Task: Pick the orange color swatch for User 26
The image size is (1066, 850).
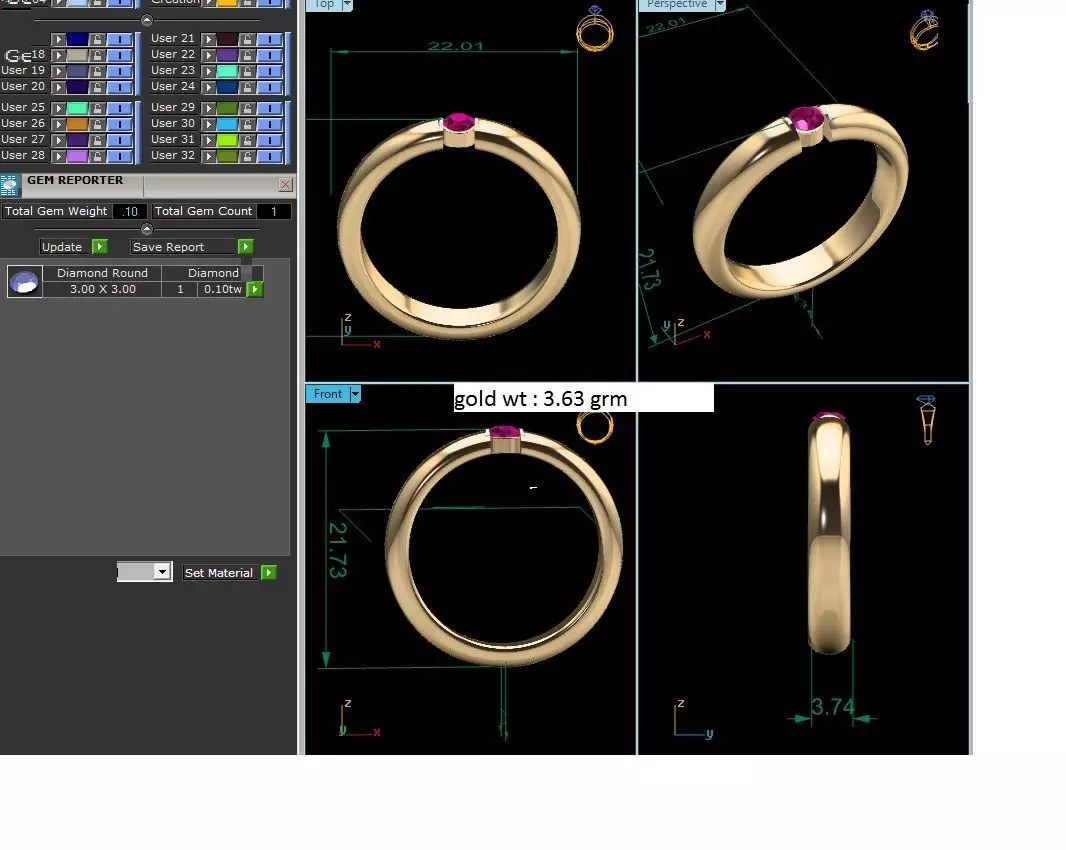Action: (x=77, y=124)
